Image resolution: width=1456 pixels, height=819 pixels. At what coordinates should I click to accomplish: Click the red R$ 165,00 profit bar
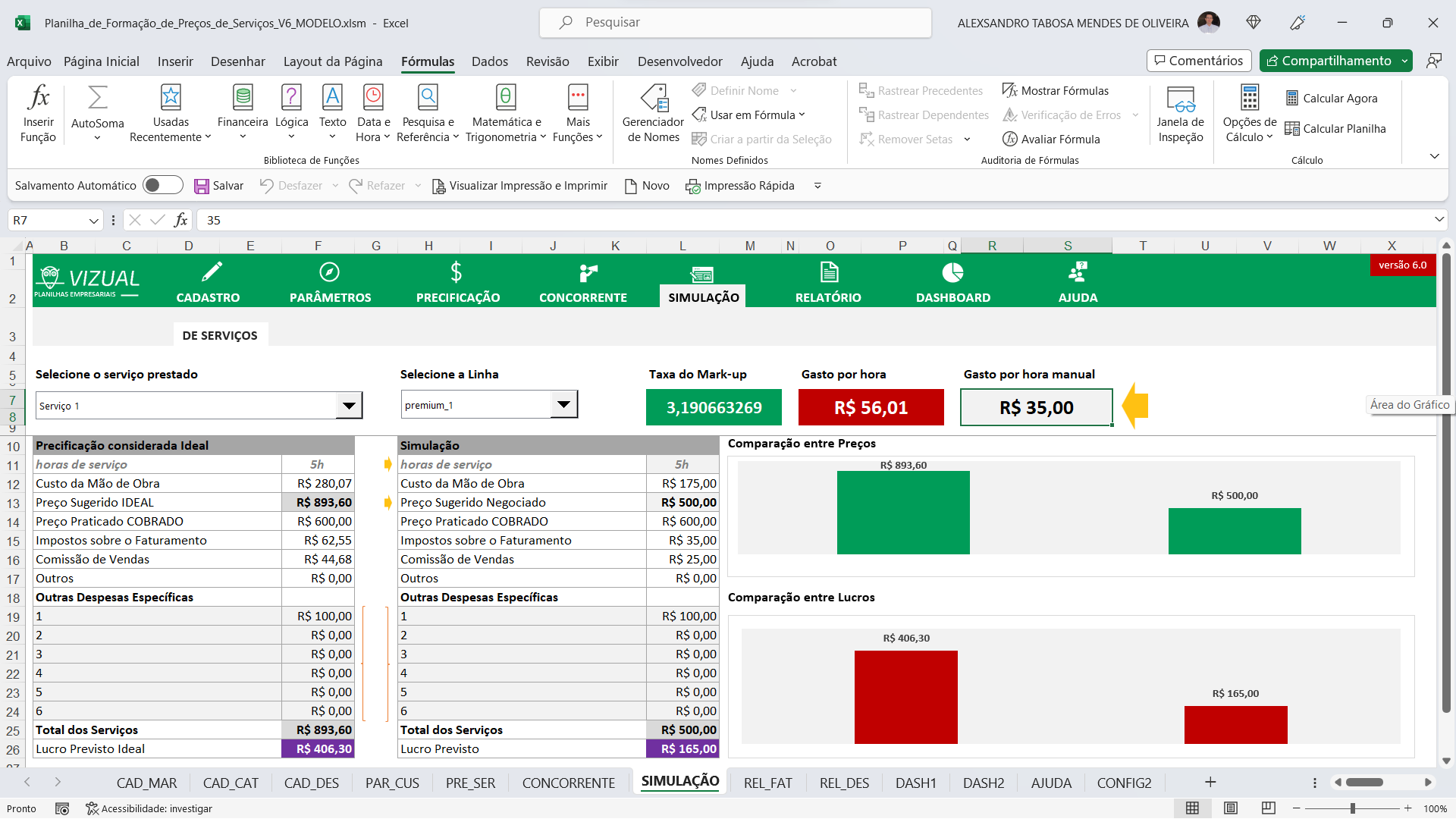coord(1235,725)
